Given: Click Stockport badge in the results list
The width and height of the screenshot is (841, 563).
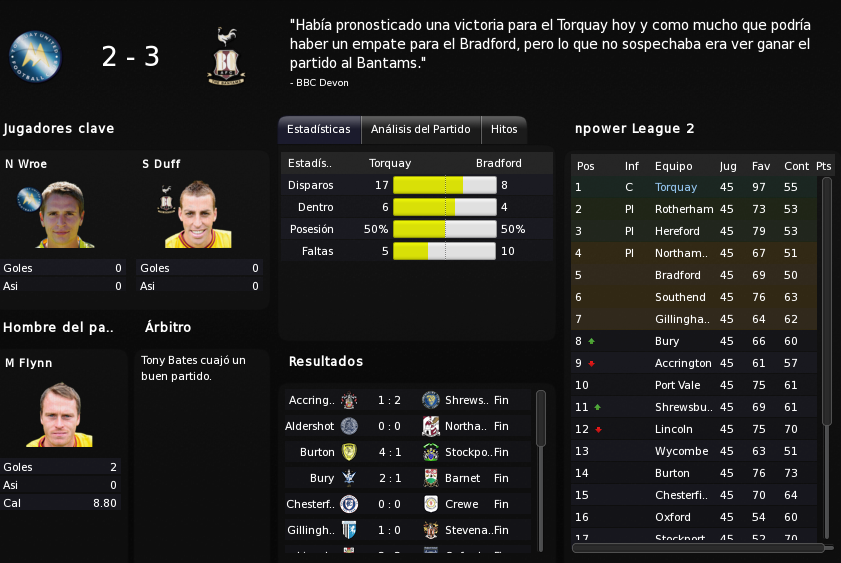Looking at the screenshot, I should point(431,452).
